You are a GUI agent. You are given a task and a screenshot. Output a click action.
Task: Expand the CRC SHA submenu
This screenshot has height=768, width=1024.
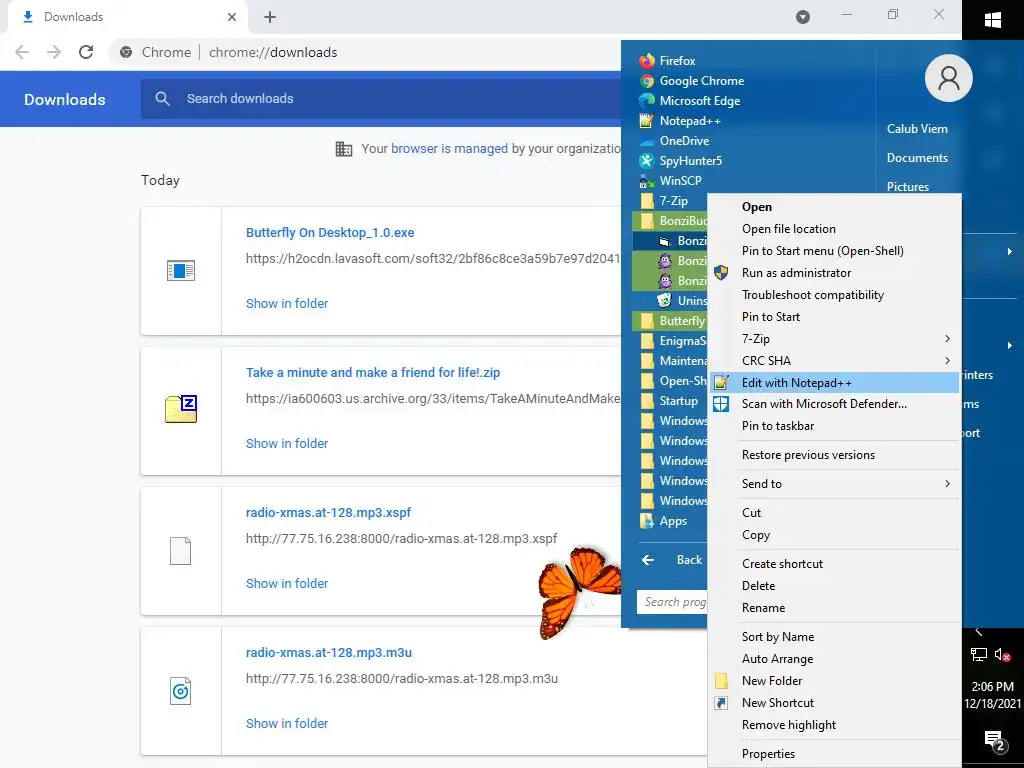click(834, 360)
